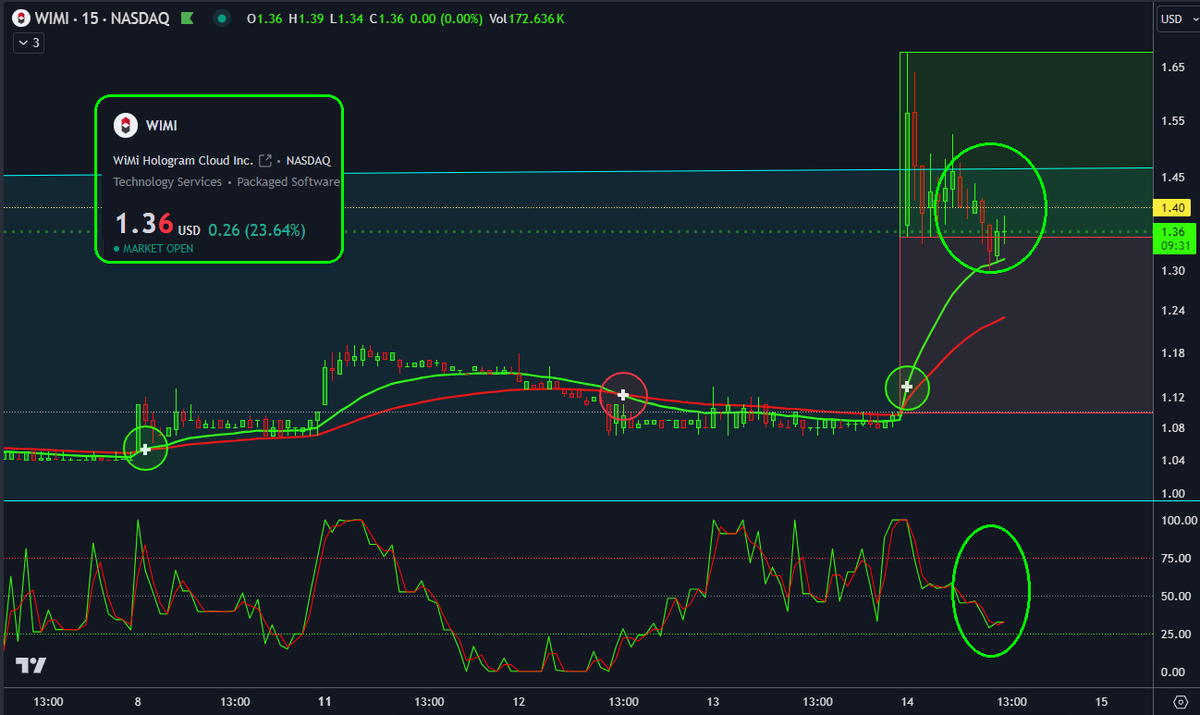Click the crosshair marker inside the red circle
The image size is (1200, 715).
[624, 394]
